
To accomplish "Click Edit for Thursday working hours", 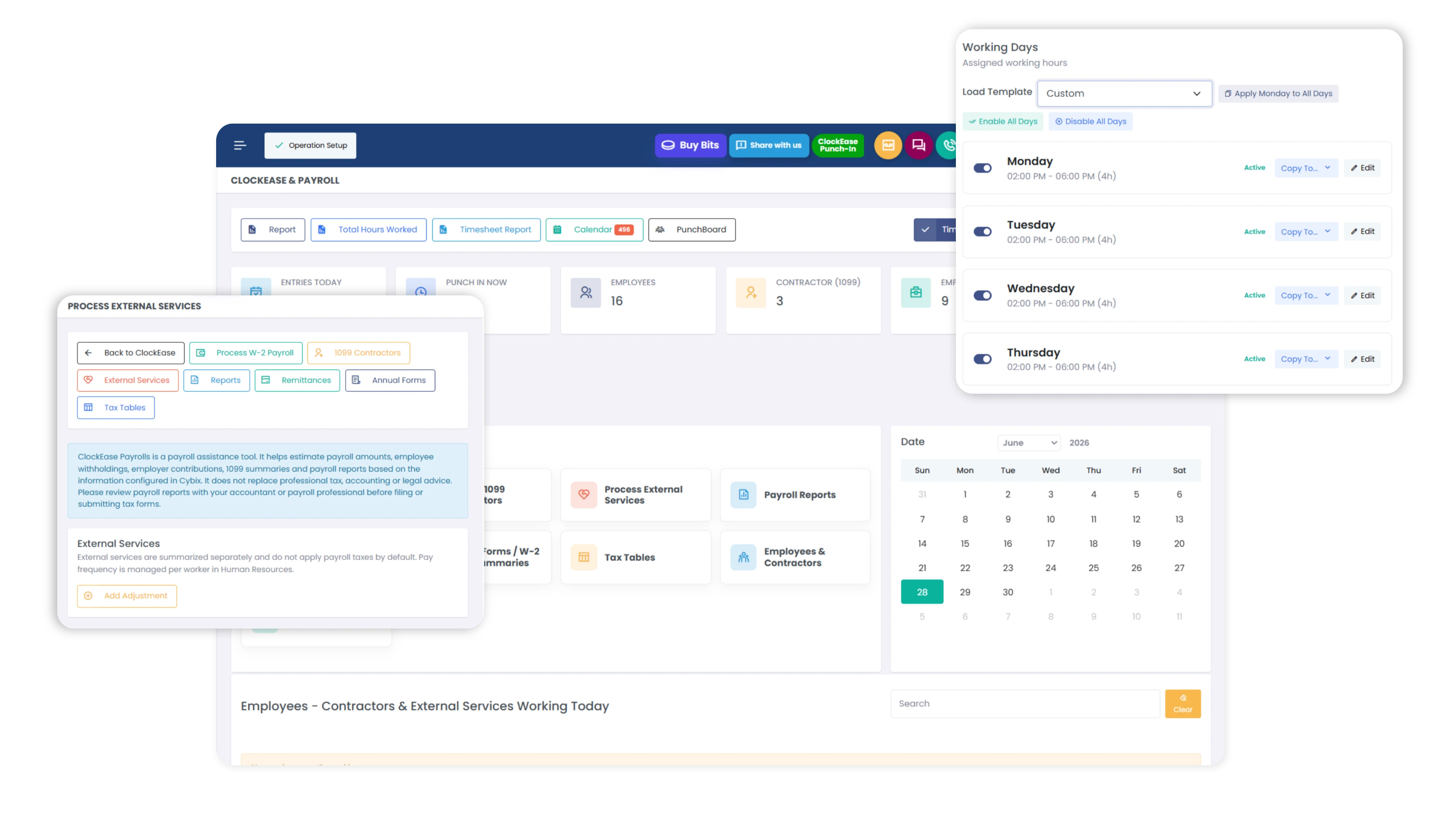I will click(x=1362, y=359).
